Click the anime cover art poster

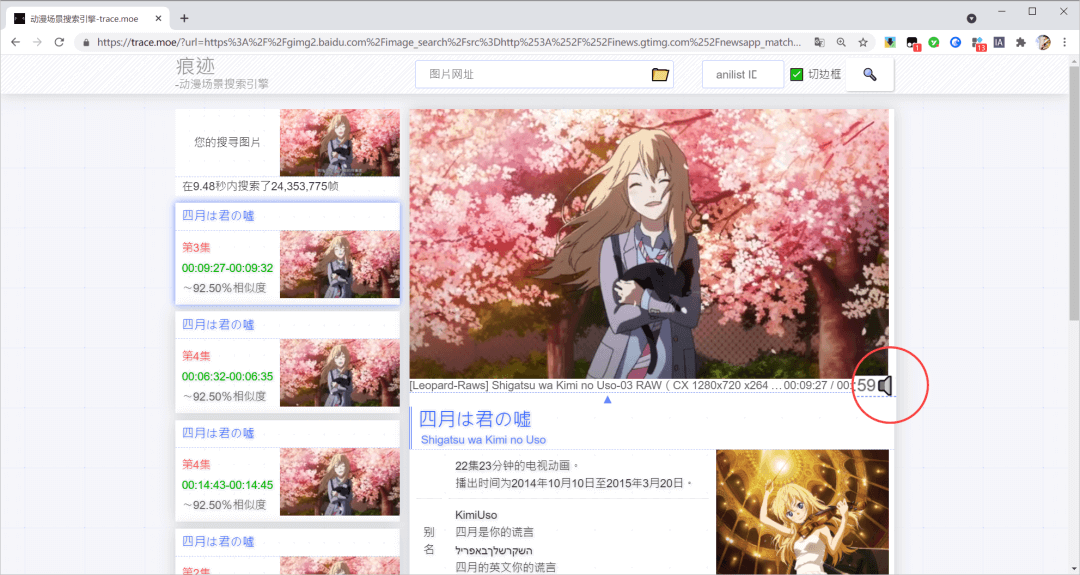802,512
